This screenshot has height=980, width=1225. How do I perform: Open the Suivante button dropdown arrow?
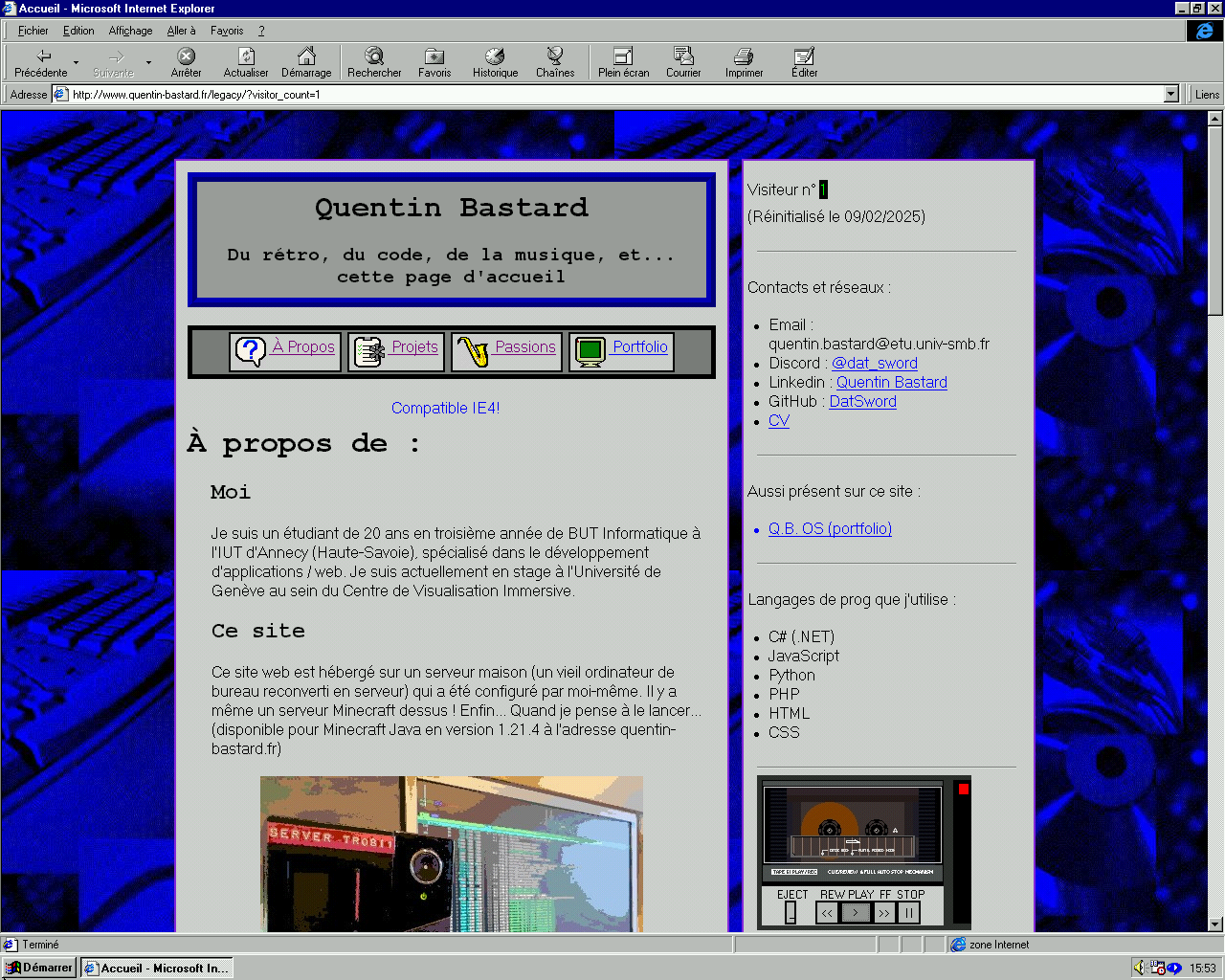pyautogui.click(x=148, y=63)
